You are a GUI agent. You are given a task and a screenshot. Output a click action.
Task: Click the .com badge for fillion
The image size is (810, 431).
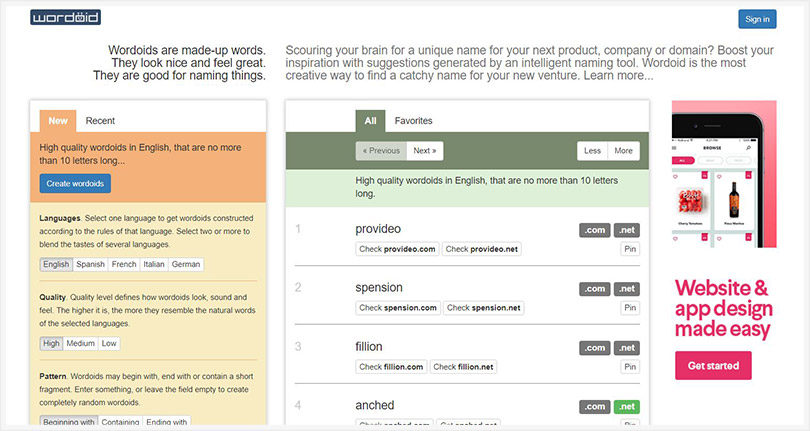[595, 348]
